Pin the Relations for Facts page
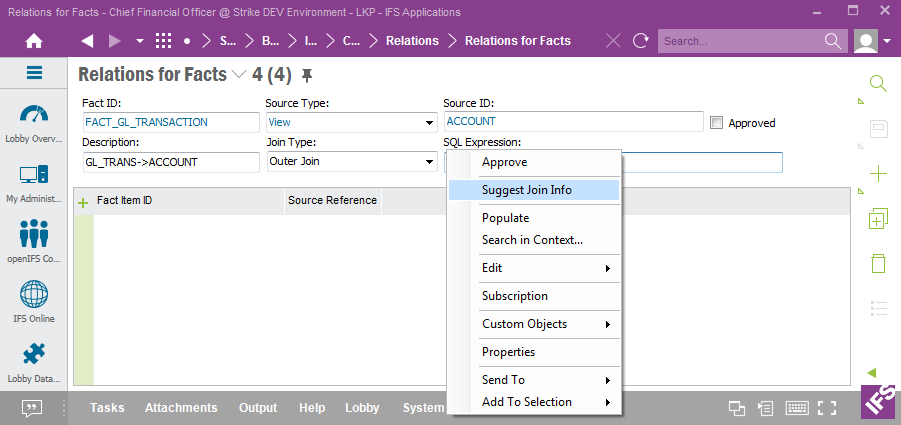Image resolution: width=901 pixels, height=425 pixels. (307, 75)
